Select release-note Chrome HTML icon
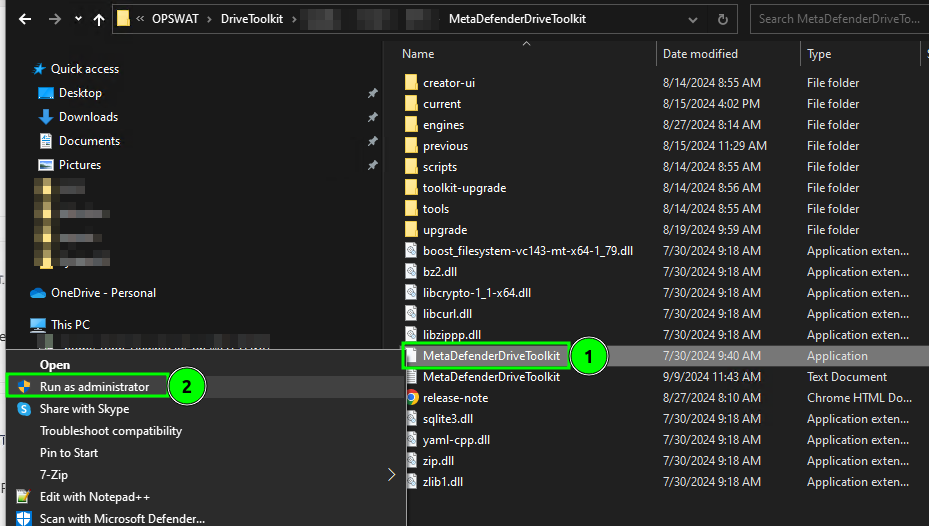Viewport: 929px width, 526px height. (412, 398)
